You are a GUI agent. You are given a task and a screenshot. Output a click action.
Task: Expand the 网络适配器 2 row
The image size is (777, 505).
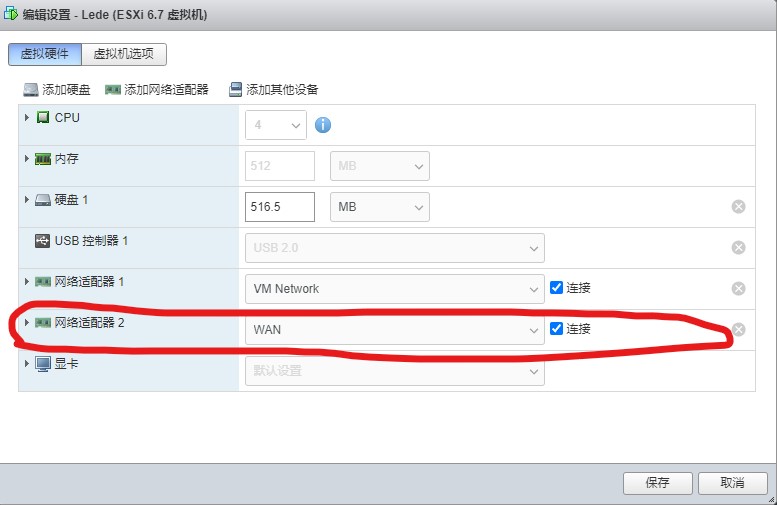(27, 323)
